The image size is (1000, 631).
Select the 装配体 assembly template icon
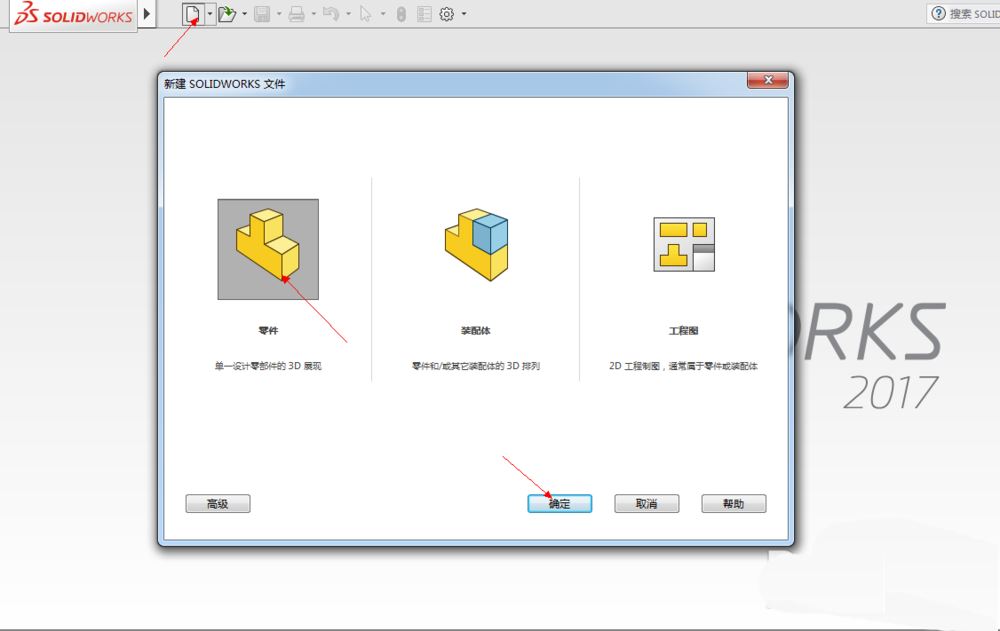(476, 244)
